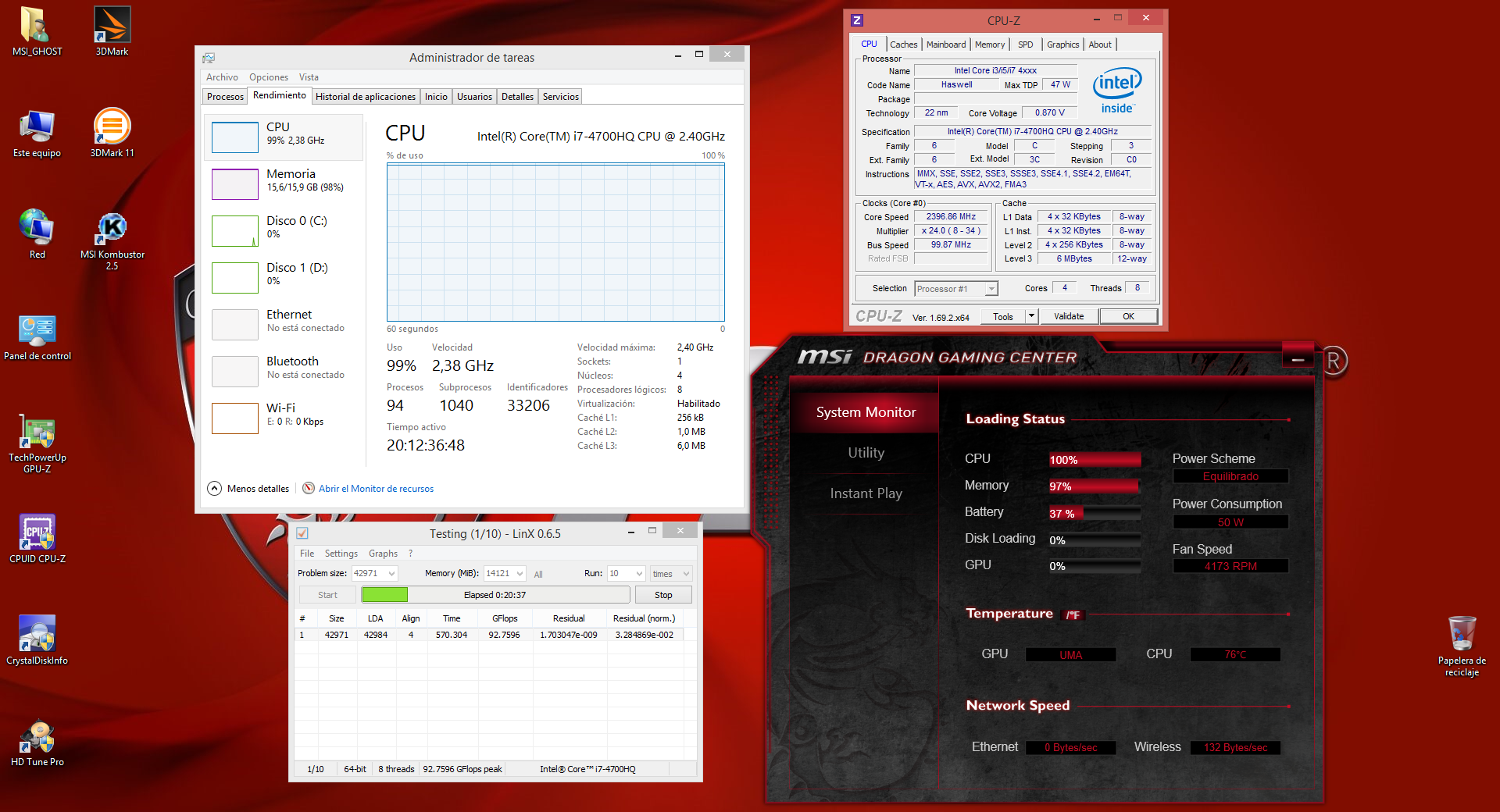This screenshot has width=1500, height=812.
Task: Open CrystalDiskInfo desktop shortcut
Action: pyautogui.click(x=37, y=640)
